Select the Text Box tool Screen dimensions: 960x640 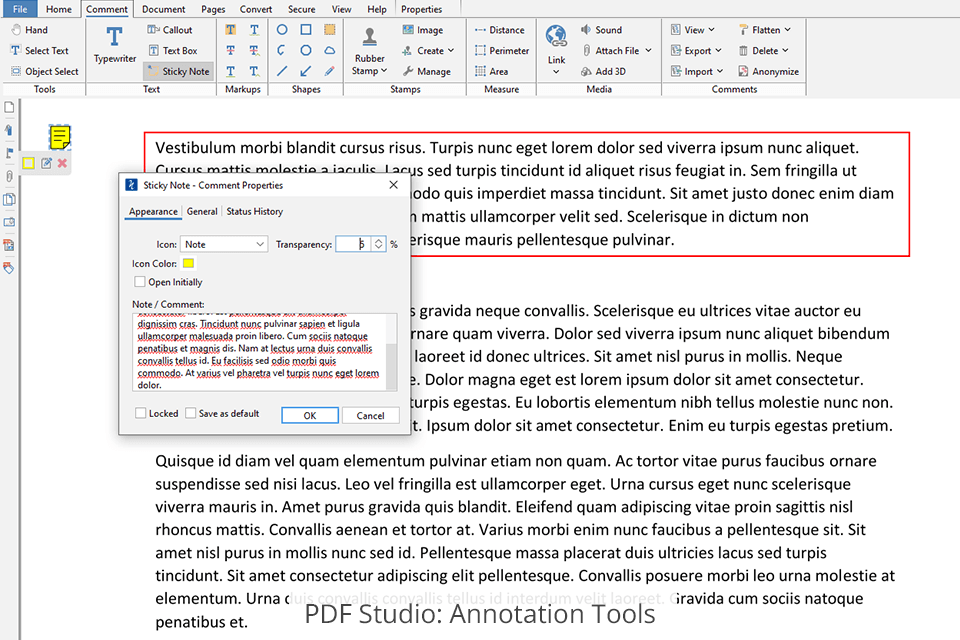[x=173, y=50]
